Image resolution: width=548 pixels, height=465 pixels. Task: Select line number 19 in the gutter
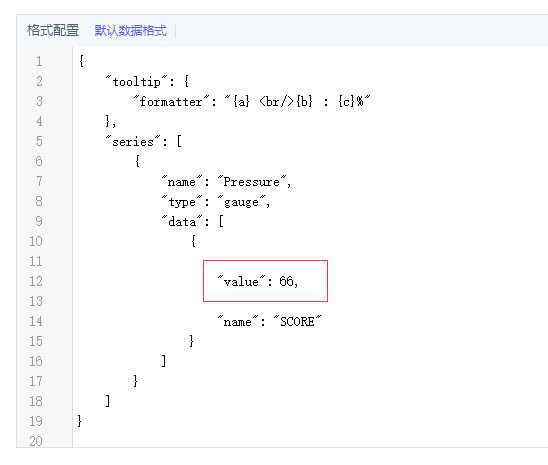[36, 421]
